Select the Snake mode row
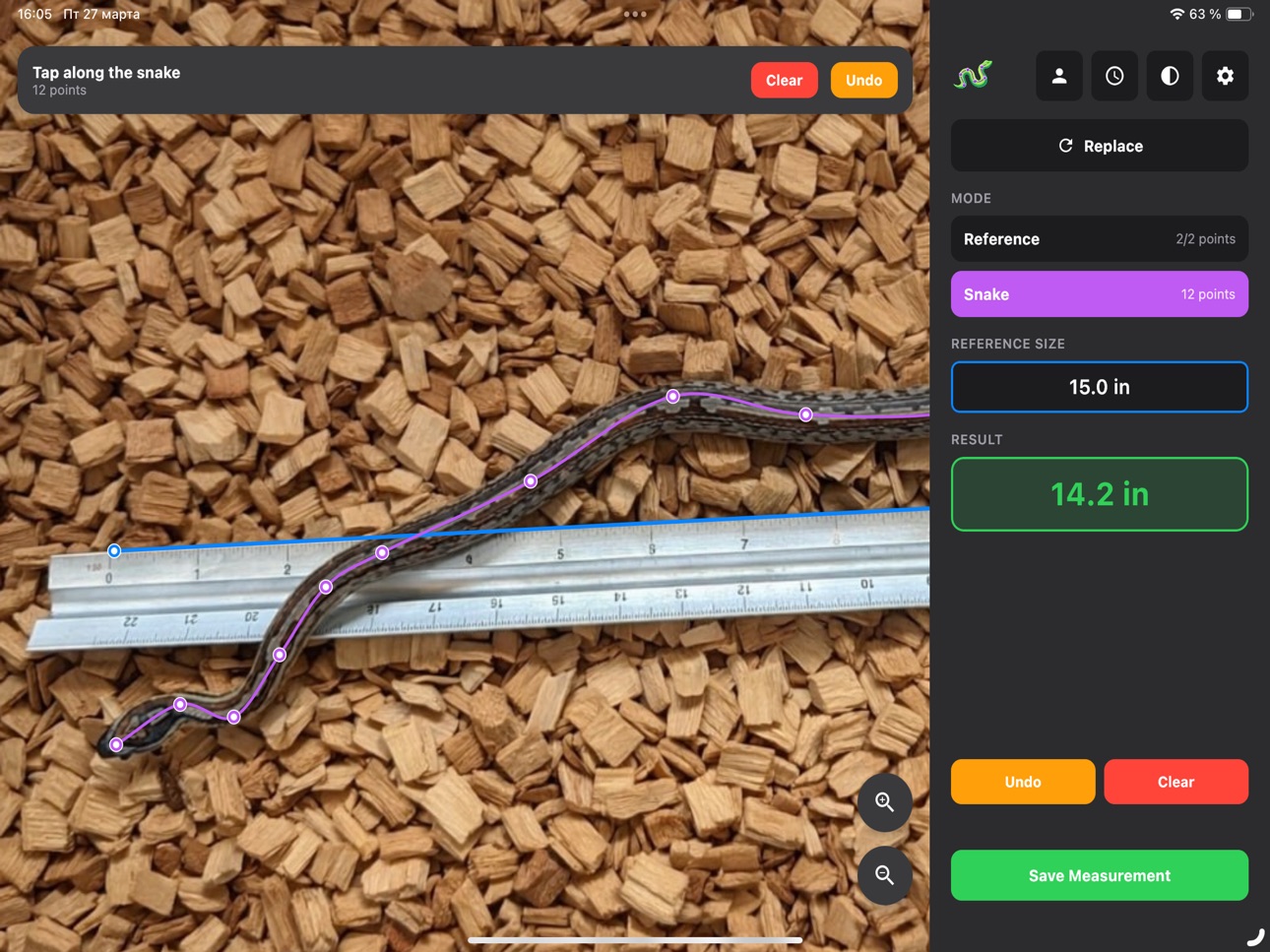The width and height of the screenshot is (1270, 952). click(1100, 294)
